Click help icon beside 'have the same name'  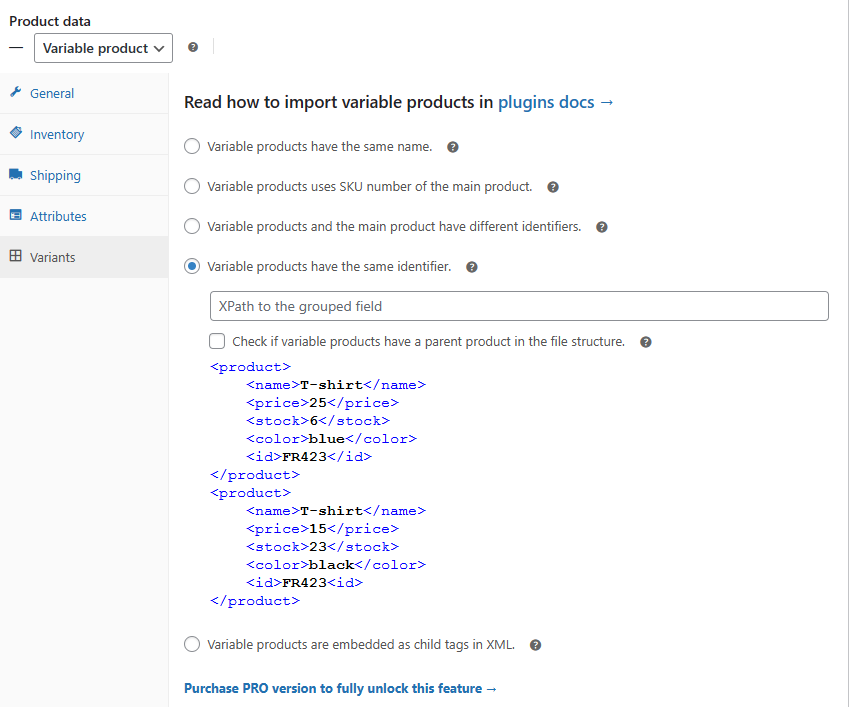coord(453,147)
